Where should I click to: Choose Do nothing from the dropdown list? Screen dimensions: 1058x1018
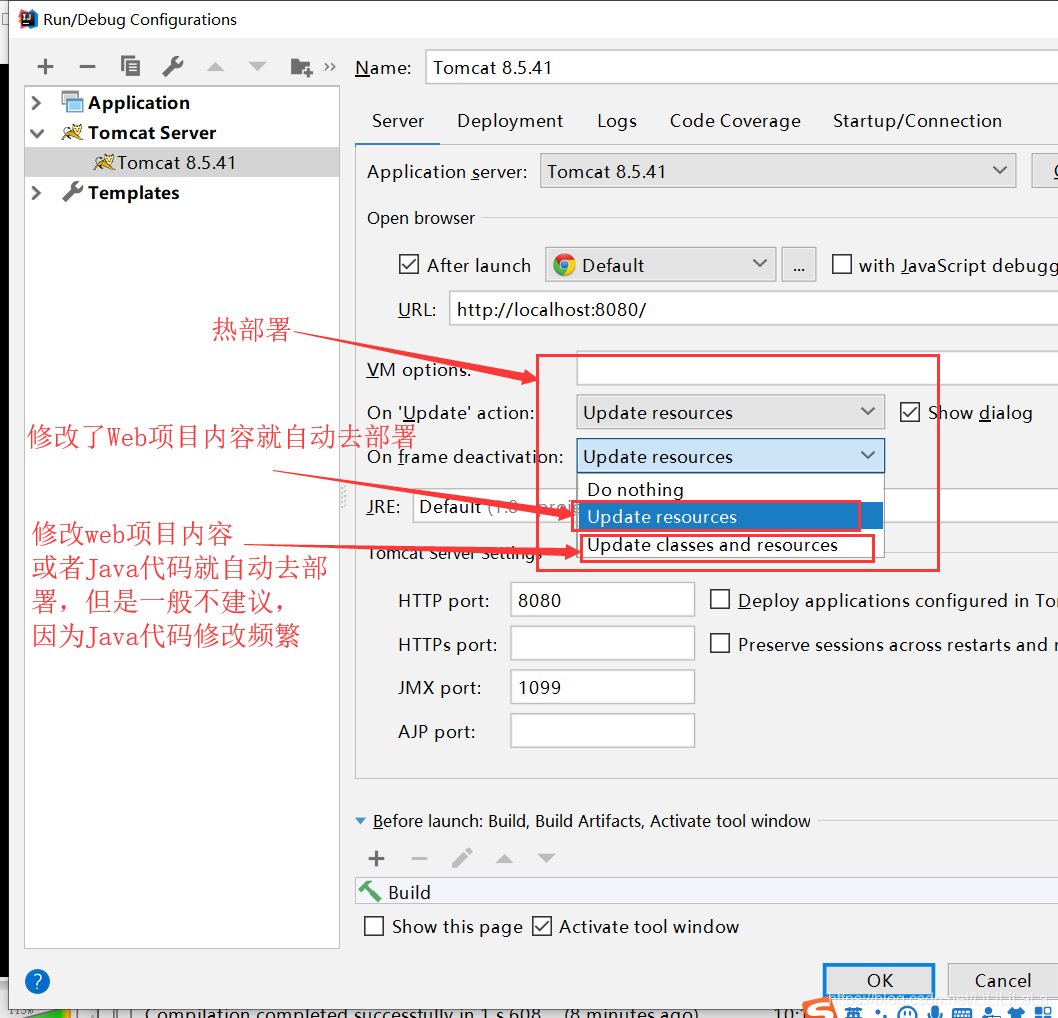click(x=730, y=489)
